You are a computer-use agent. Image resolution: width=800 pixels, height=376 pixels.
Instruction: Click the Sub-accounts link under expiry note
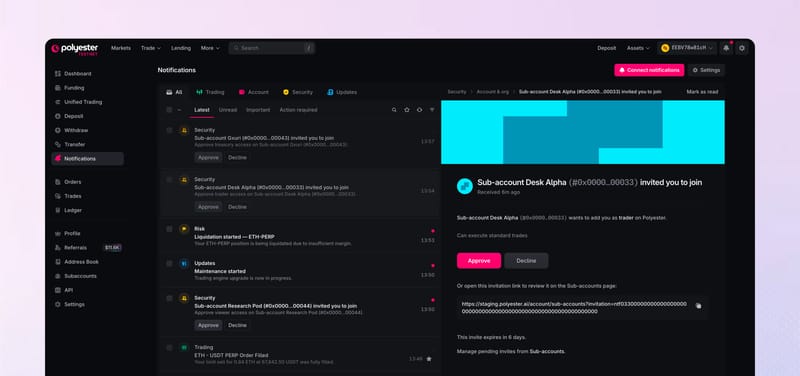coord(547,352)
